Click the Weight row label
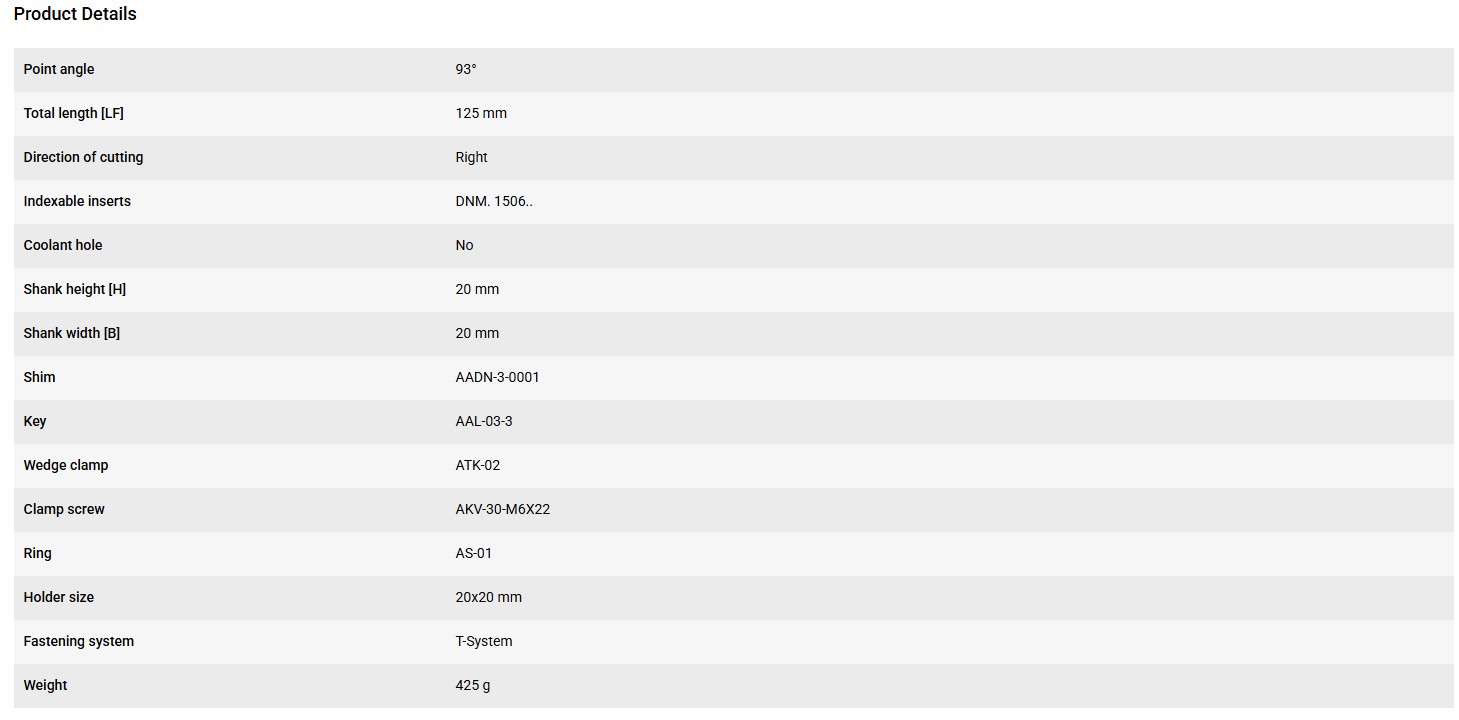Viewport: 1459px width, 720px height. pyautogui.click(x=46, y=685)
